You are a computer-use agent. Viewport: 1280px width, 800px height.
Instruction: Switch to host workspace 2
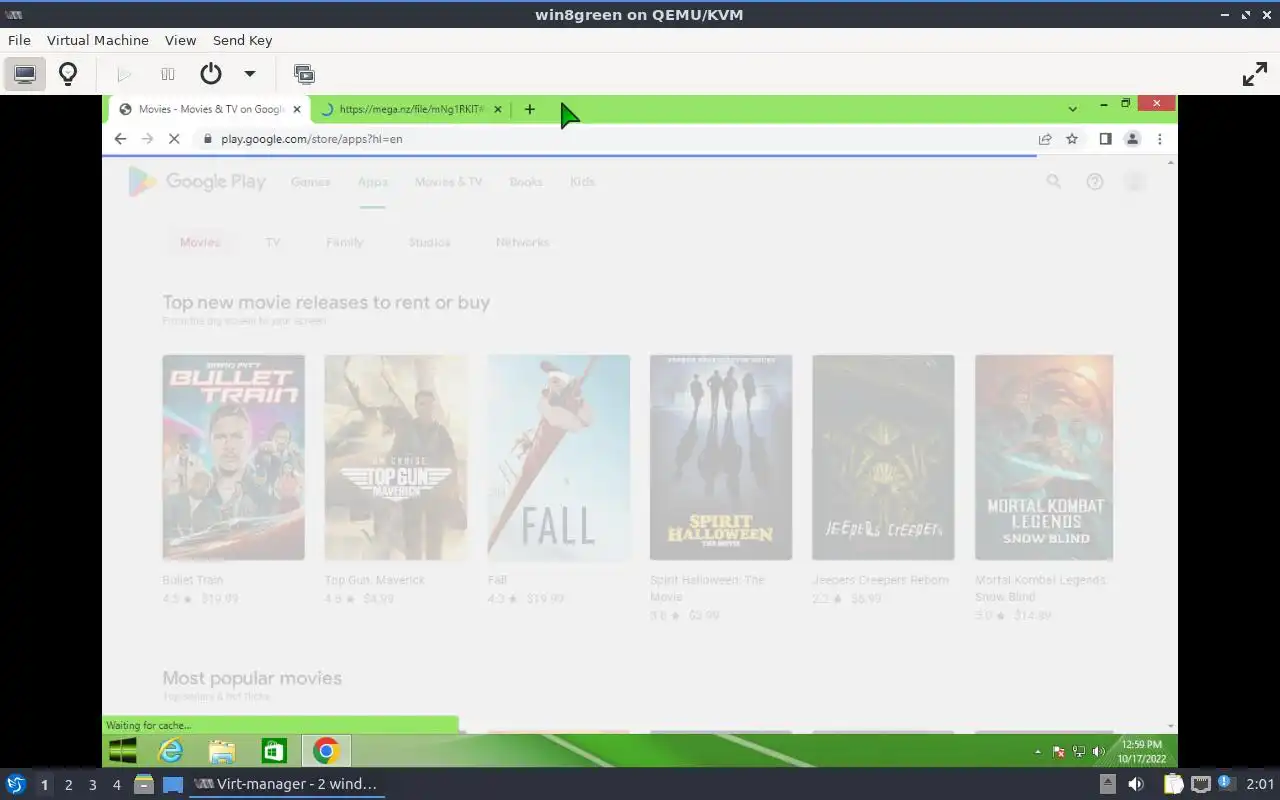click(68, 785)
